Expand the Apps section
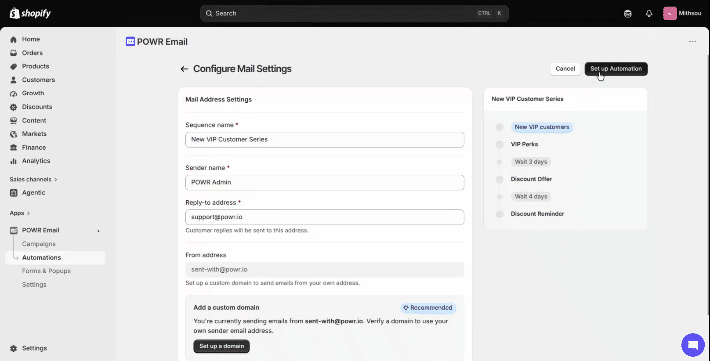Screen dimensions: 710x361 pos(19,213)
